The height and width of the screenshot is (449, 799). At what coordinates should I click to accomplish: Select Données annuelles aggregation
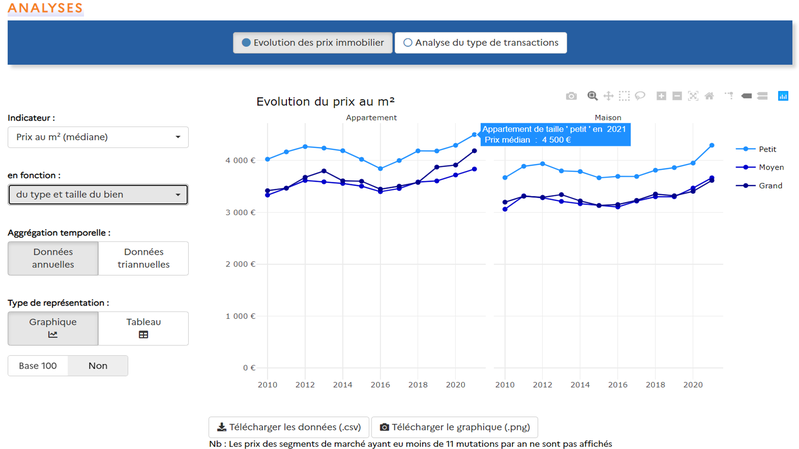tap(53, 259)
